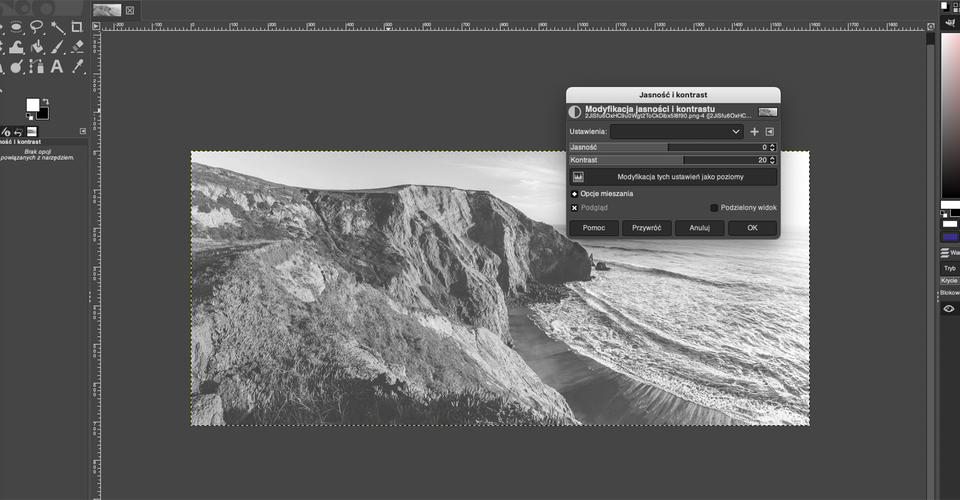960x500 pixels.
Task: Click 'Modyfikacja tych ustawień jako poziomy' button
Action: tap(673, 177)
